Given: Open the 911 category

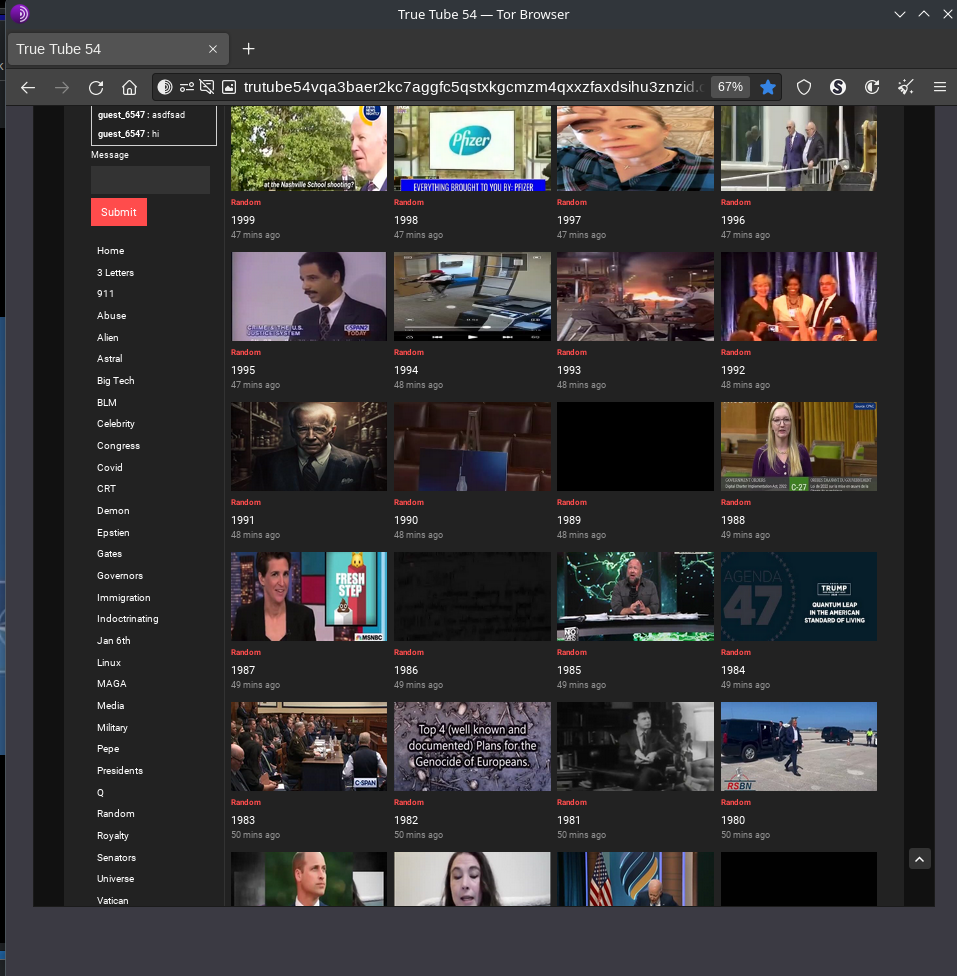Looking at the screenshot, I should click(x=105, y=294).
